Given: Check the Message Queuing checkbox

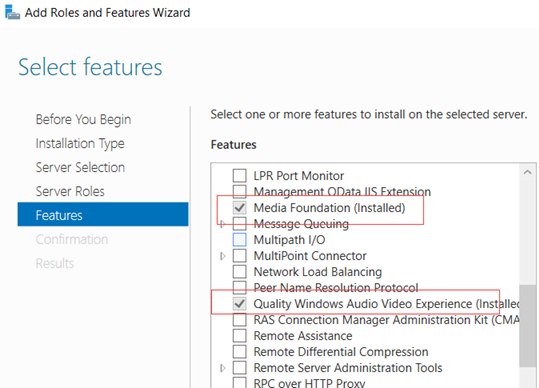Looking at the screenshot, I should click(240, 224).
